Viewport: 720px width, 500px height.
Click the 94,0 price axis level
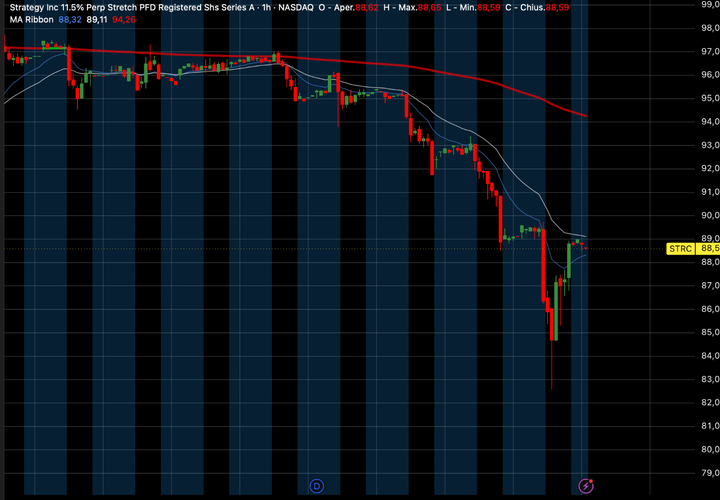tap(710, 121)
